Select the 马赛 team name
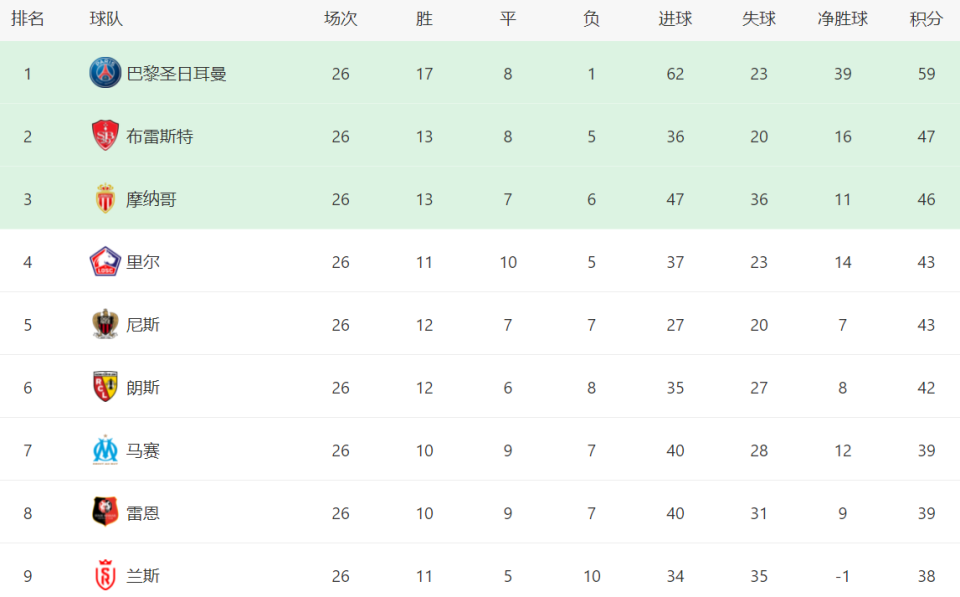Image resolution: width=960 pixels, height=597 pixels. coord(143,450)
